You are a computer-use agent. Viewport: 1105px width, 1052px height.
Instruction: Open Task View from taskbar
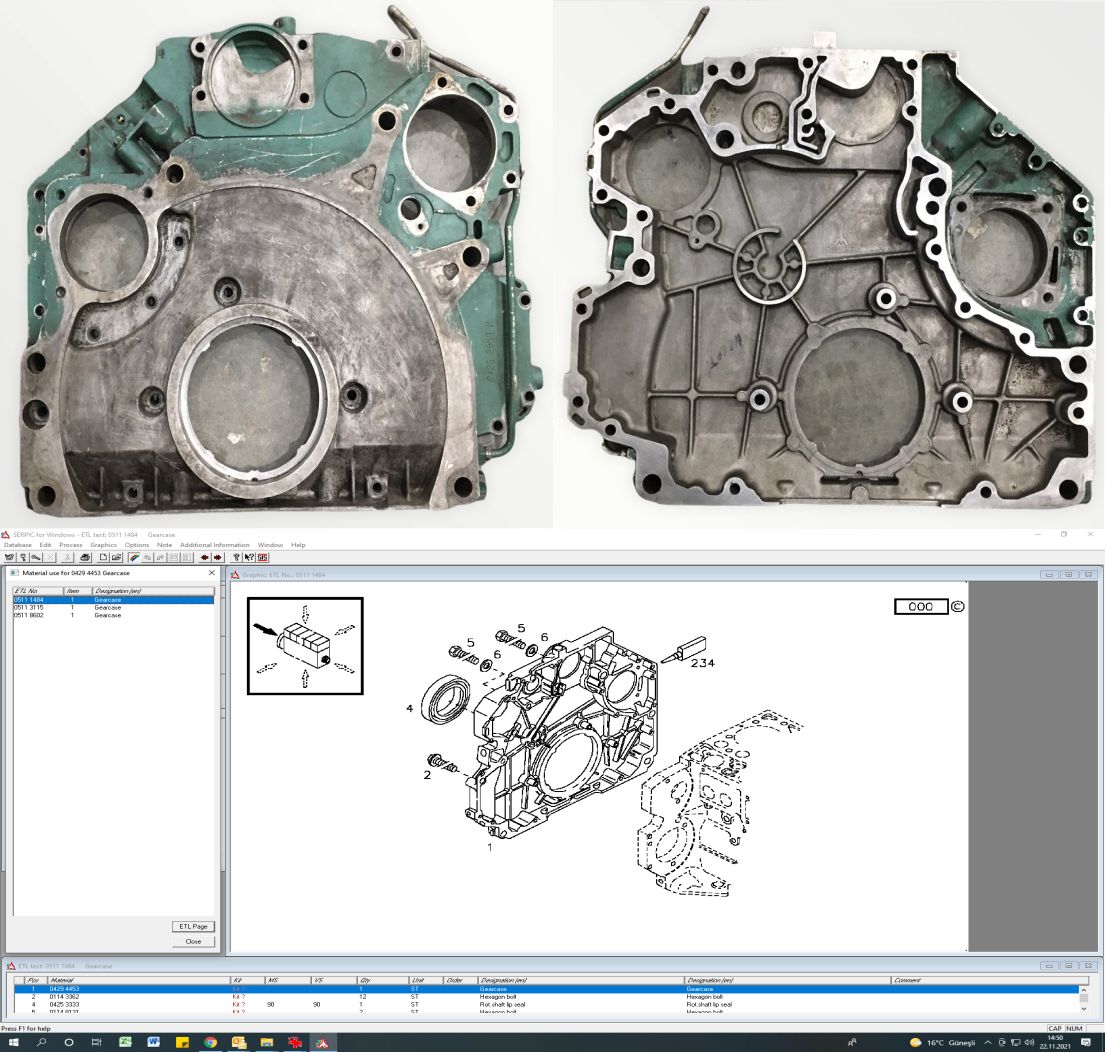[x=97, y=1042]
